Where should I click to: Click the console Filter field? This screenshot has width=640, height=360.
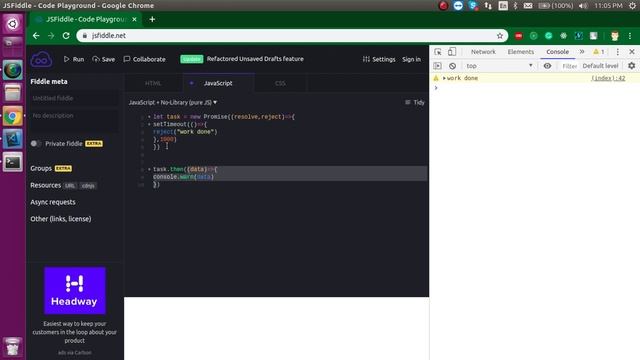[569, 66]
